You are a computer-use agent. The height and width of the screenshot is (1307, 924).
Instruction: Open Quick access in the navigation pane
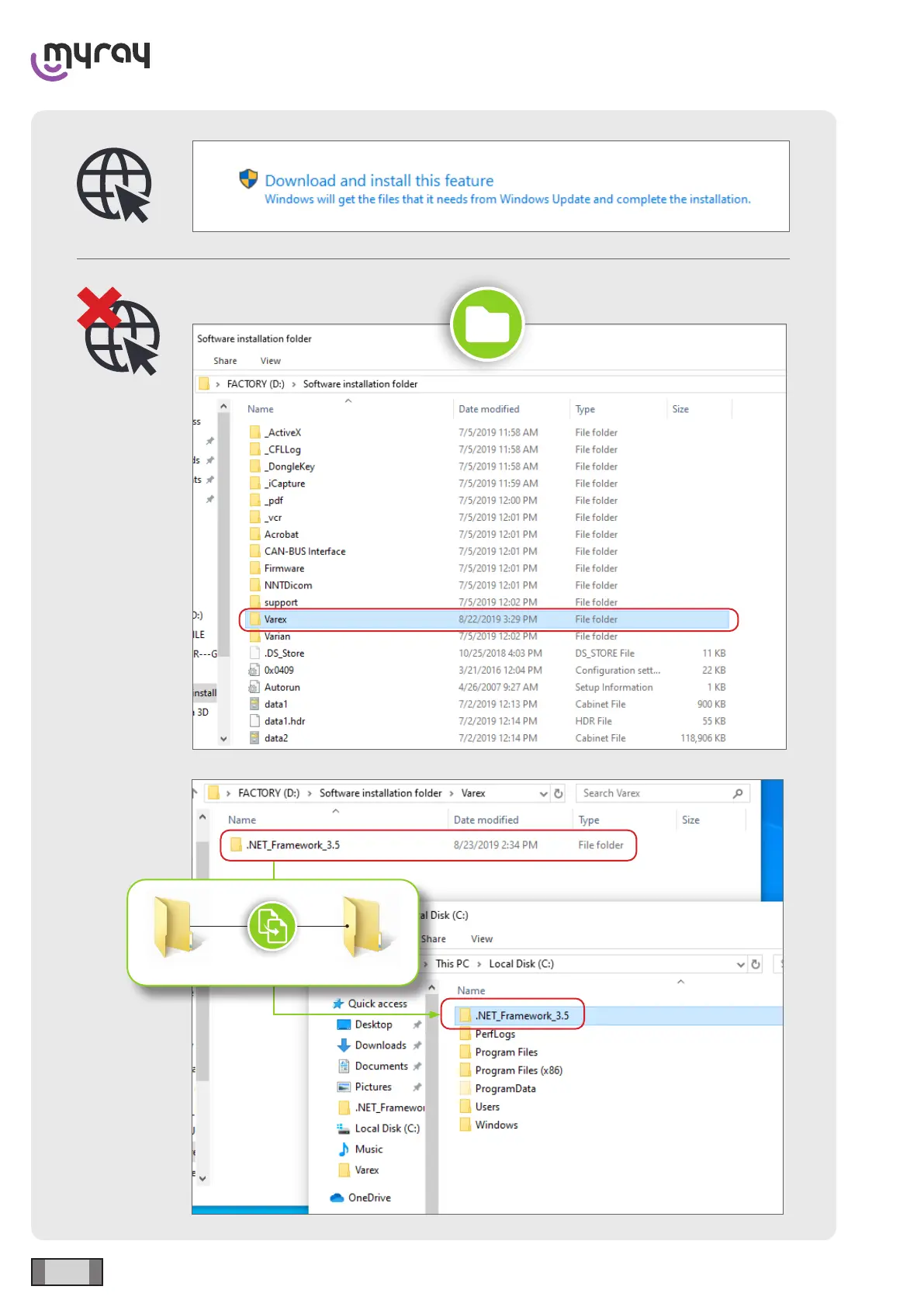point(370,1004)
